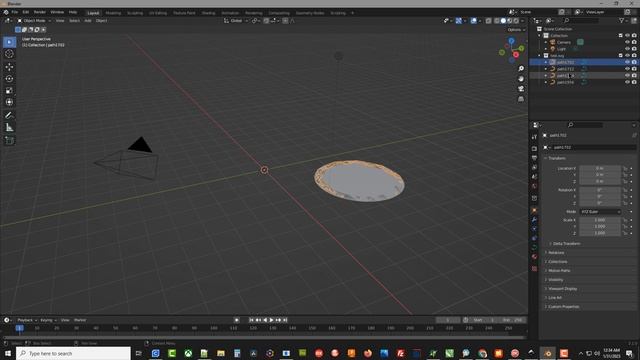
Task: Open the Scene properties tab
Action: click(534, 177)
